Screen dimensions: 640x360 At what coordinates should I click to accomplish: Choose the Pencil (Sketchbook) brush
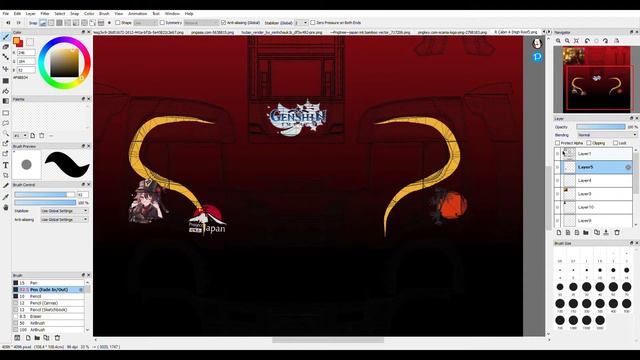point(49,310)
